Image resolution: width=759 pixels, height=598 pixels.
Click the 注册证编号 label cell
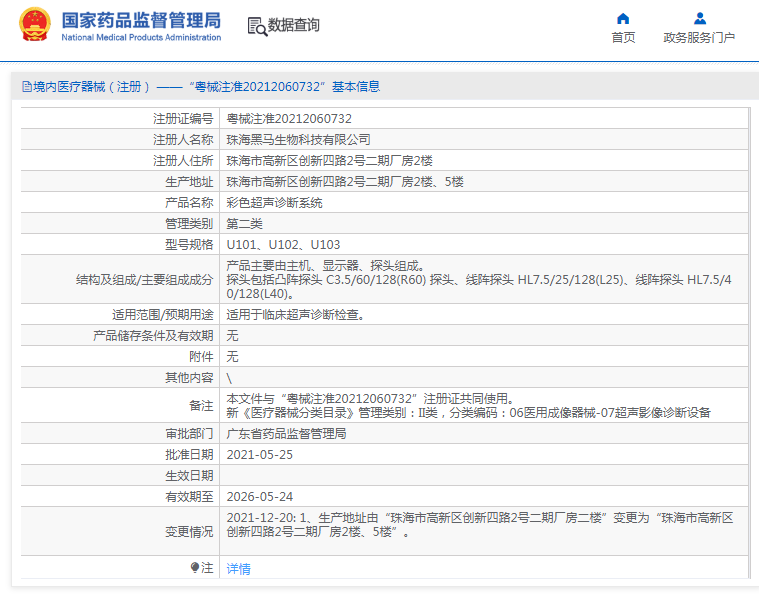tap(183, 119)
